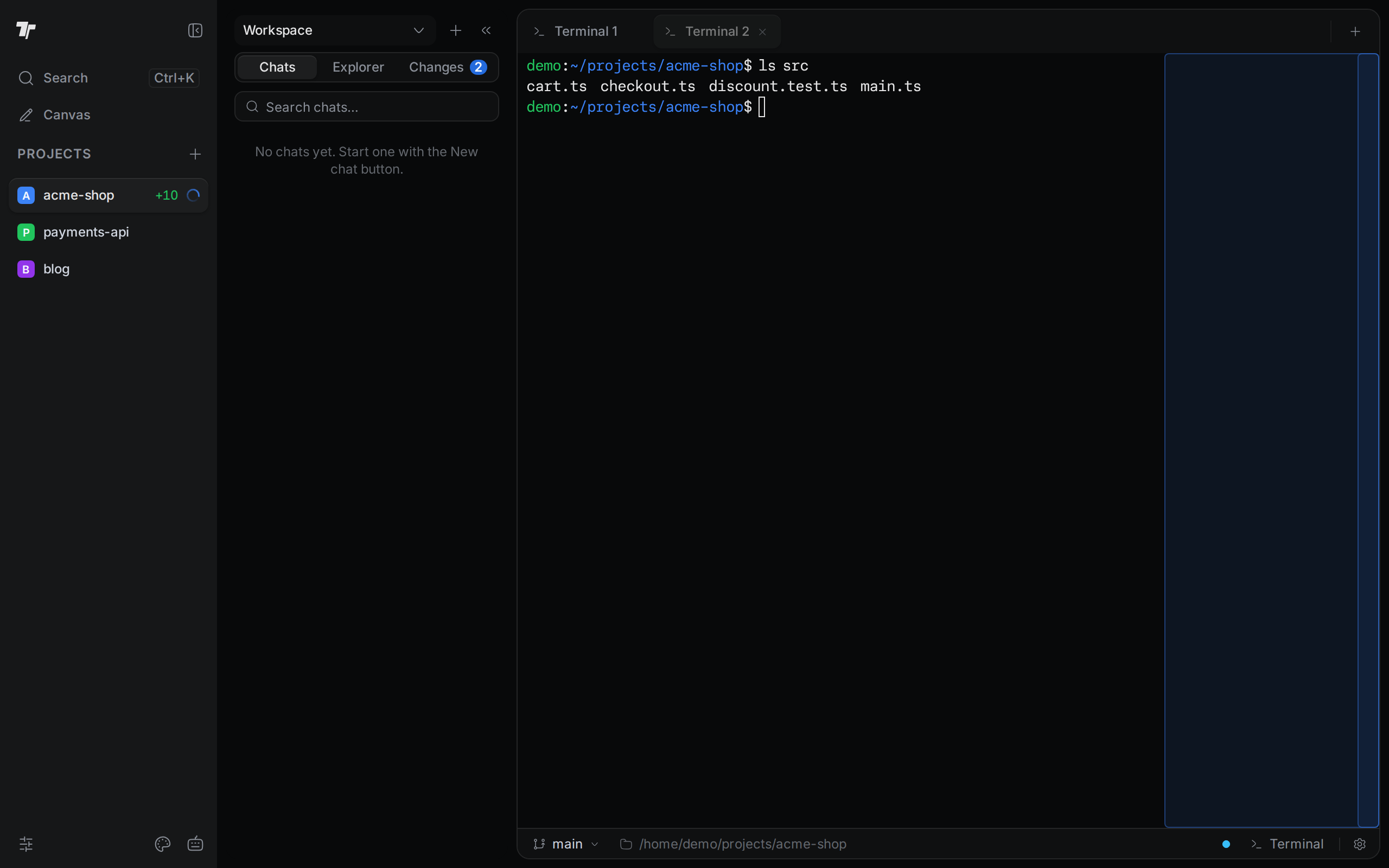Switch to Terminal 2 tab
This screenshot has width=1389, height=868.
click(x=717, y=31)
